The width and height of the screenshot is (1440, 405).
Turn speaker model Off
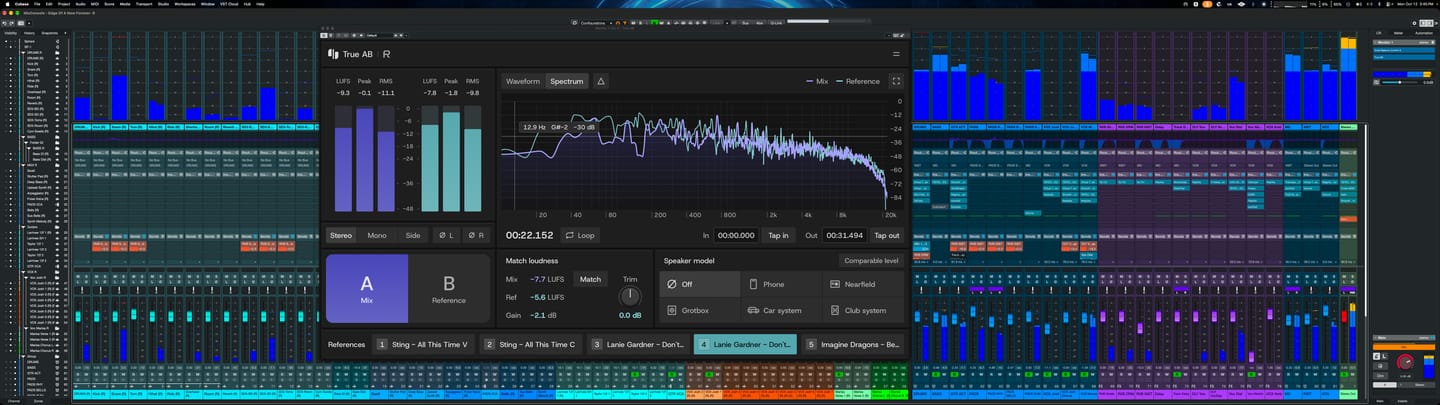(699, 284)
